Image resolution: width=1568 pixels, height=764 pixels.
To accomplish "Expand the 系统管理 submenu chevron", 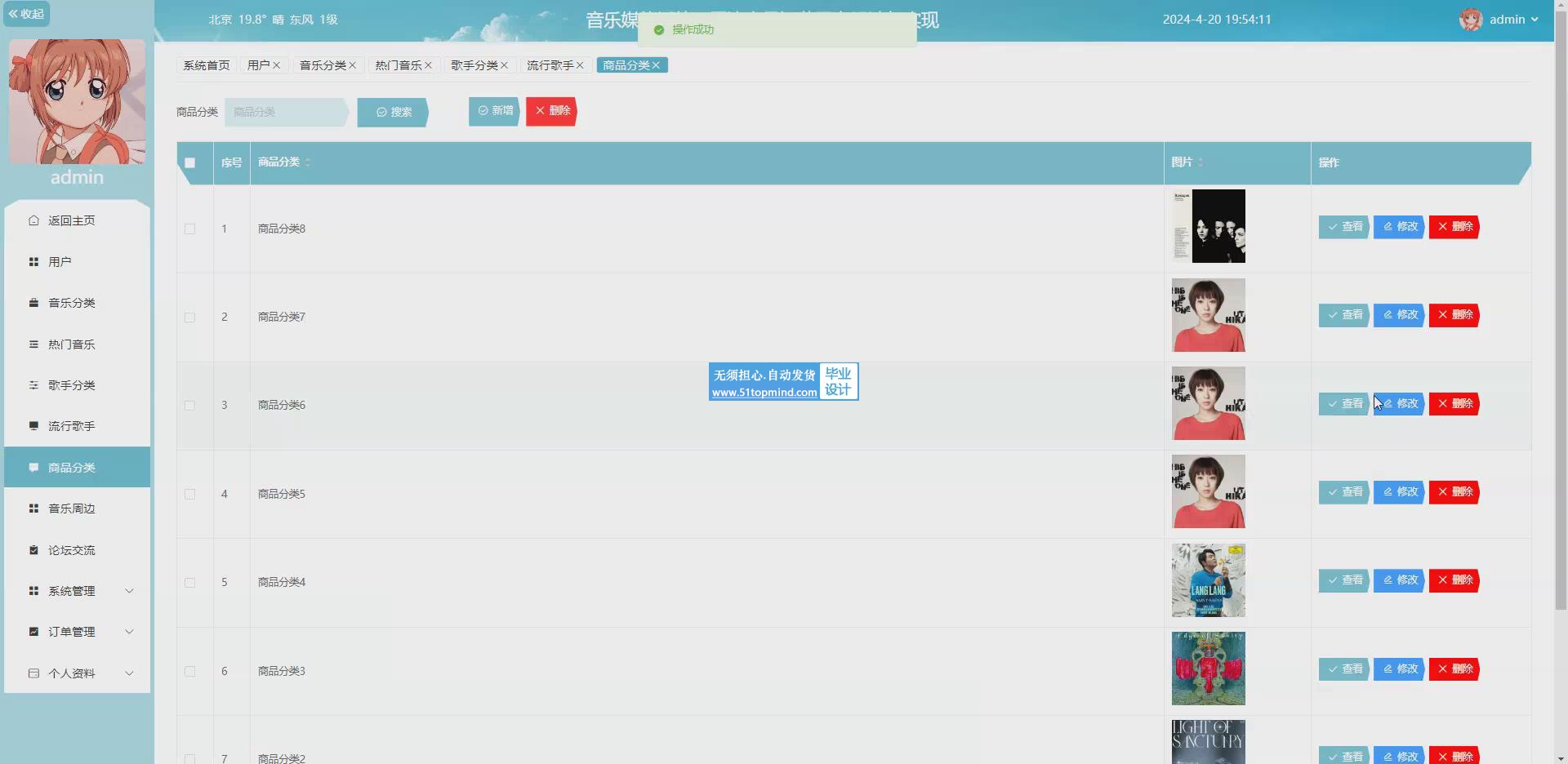I will [129, 591].
